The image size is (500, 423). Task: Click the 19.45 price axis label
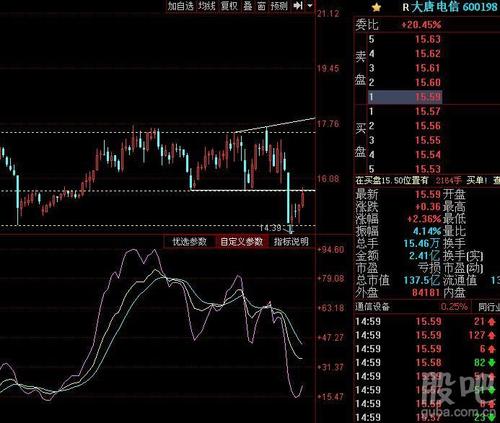(x=328, y=69)
